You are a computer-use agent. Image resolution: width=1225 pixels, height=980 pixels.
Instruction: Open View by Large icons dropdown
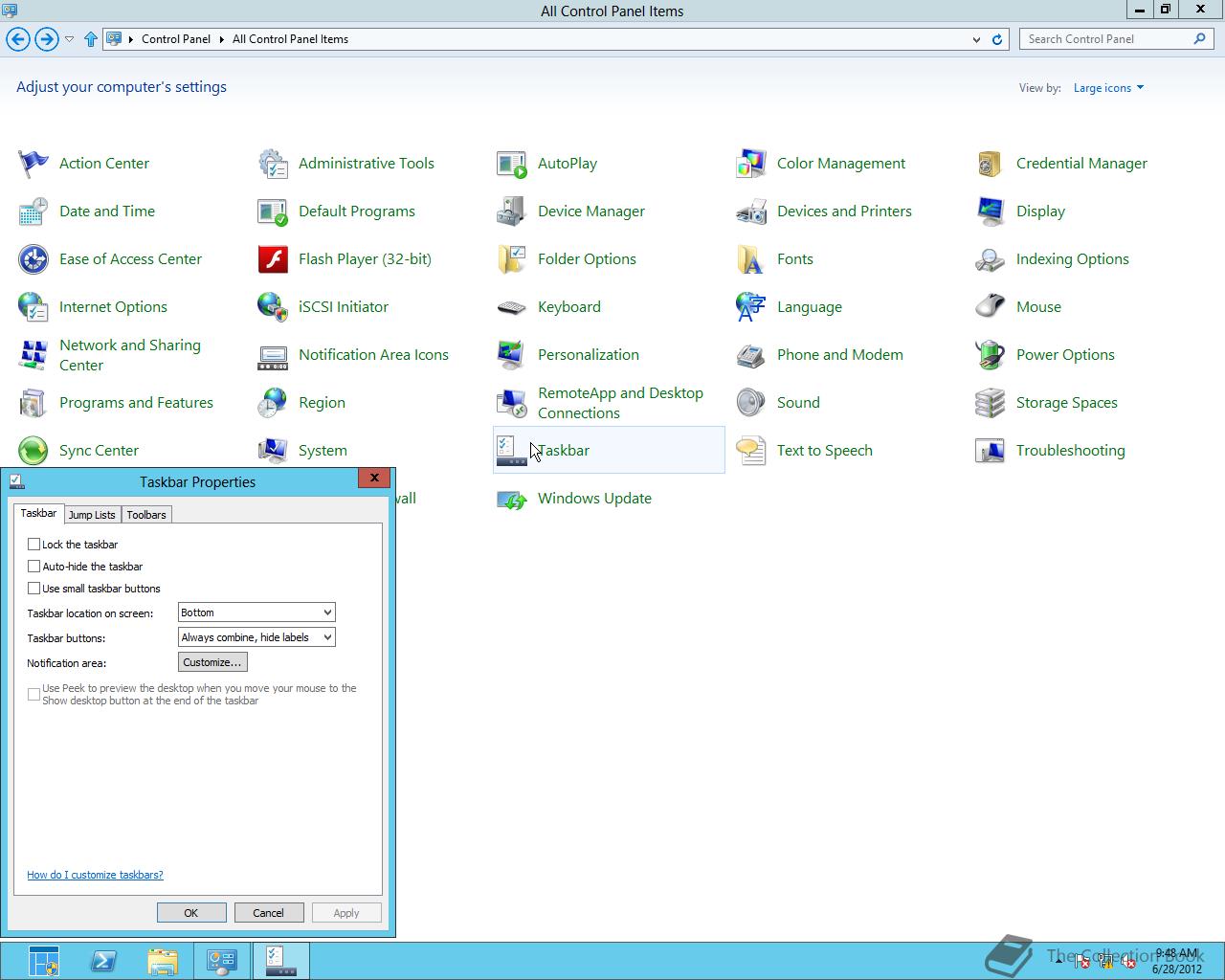[1108, 88]
